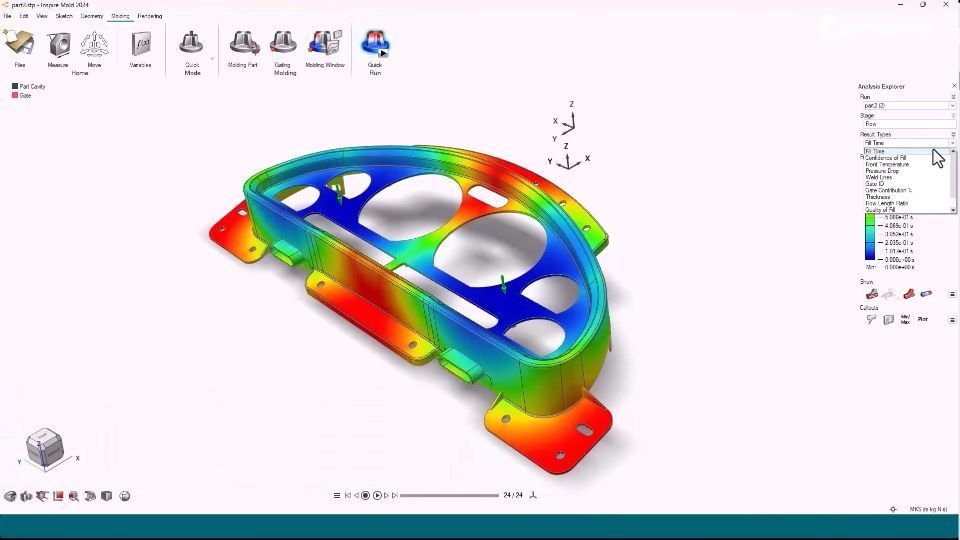Click the sixth view control icon at bottom-left
The image size is (960, 540).
click(x=90, y=496)
